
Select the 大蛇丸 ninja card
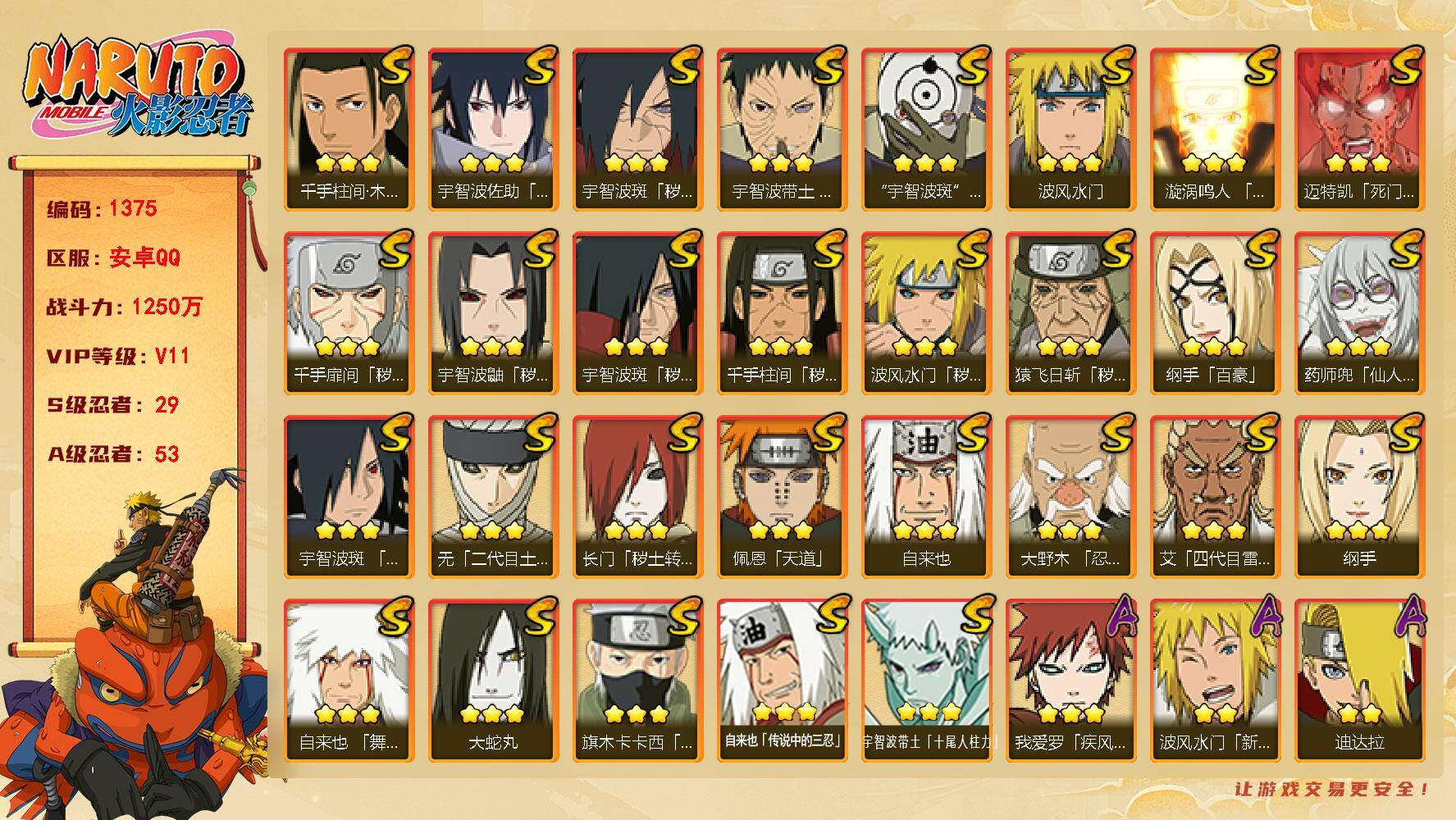click(493, 680)
